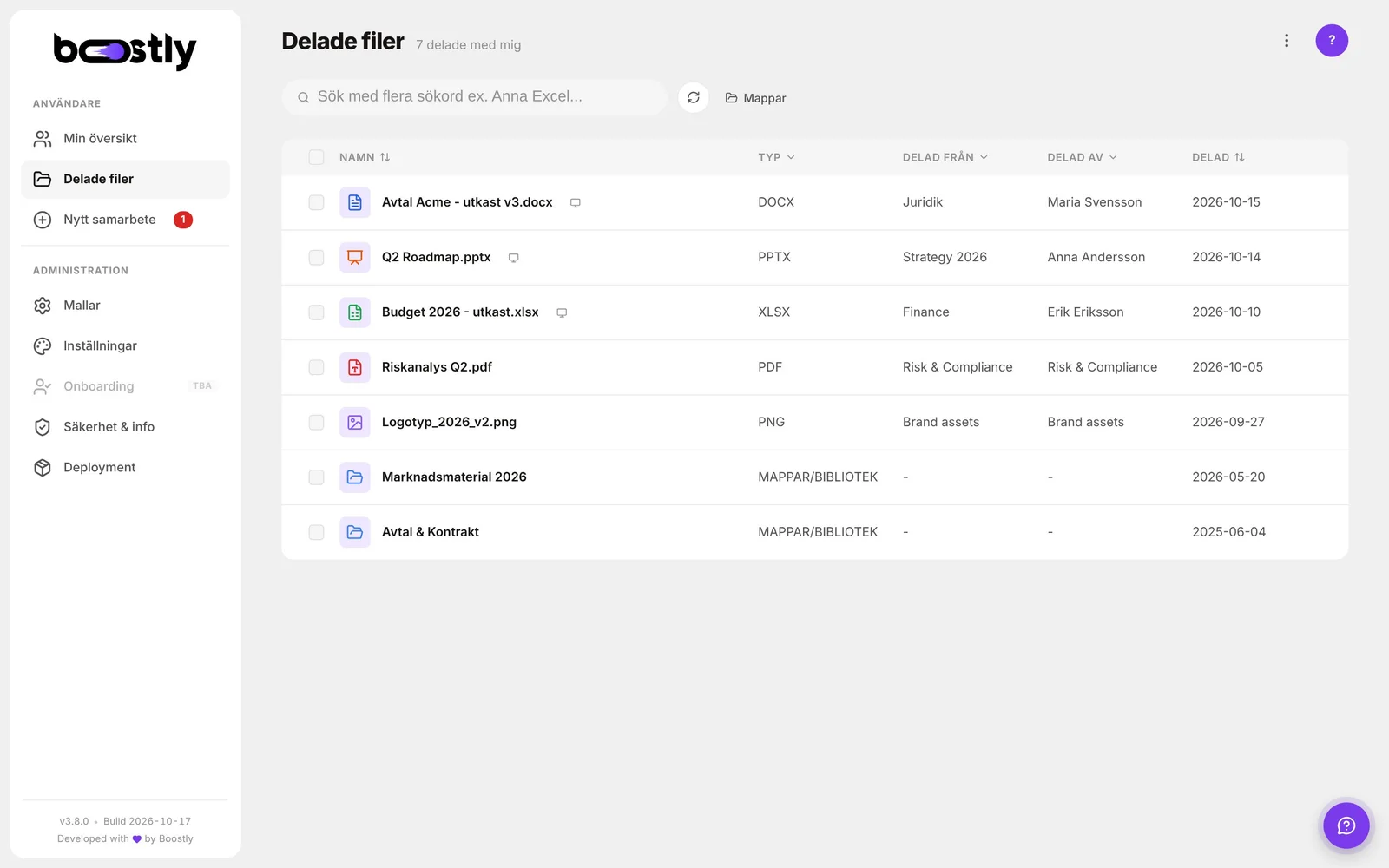This screenshot has height=868, width=1389.
Task: Click the PDF icon for Riskanalys Q2
Action: [x=355, y=367]
